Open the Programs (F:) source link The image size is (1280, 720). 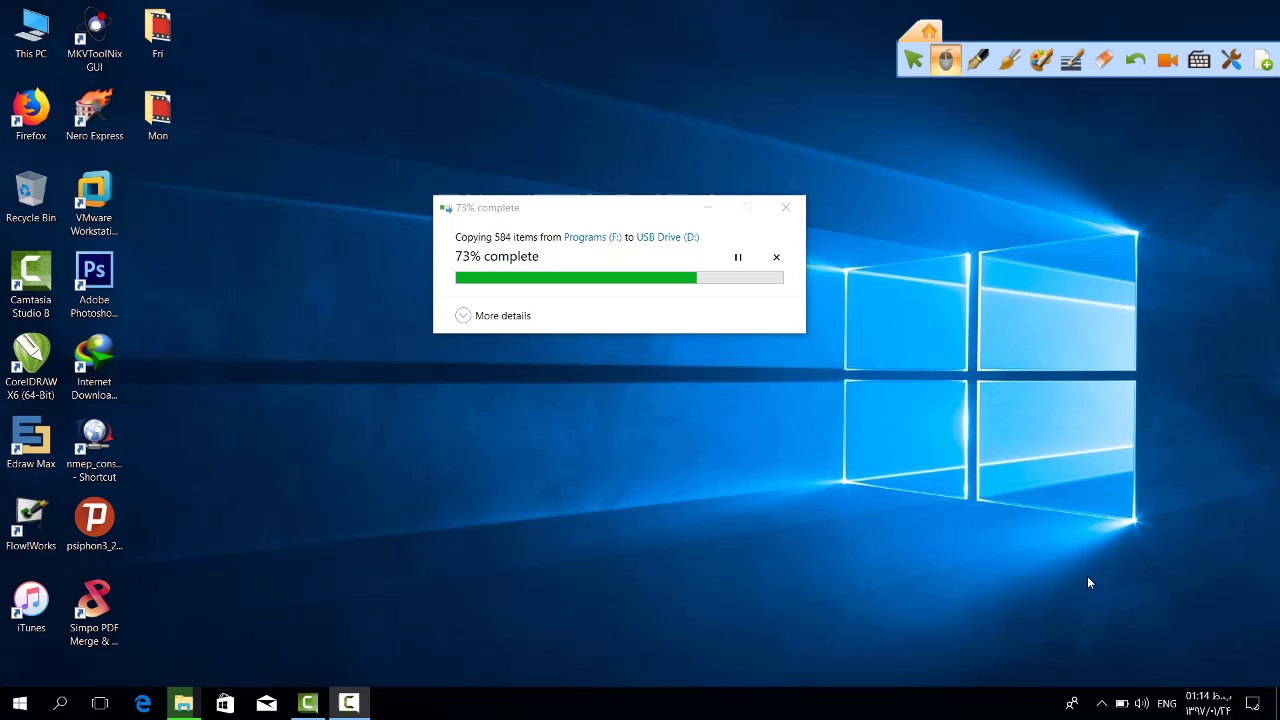[592, 237]
